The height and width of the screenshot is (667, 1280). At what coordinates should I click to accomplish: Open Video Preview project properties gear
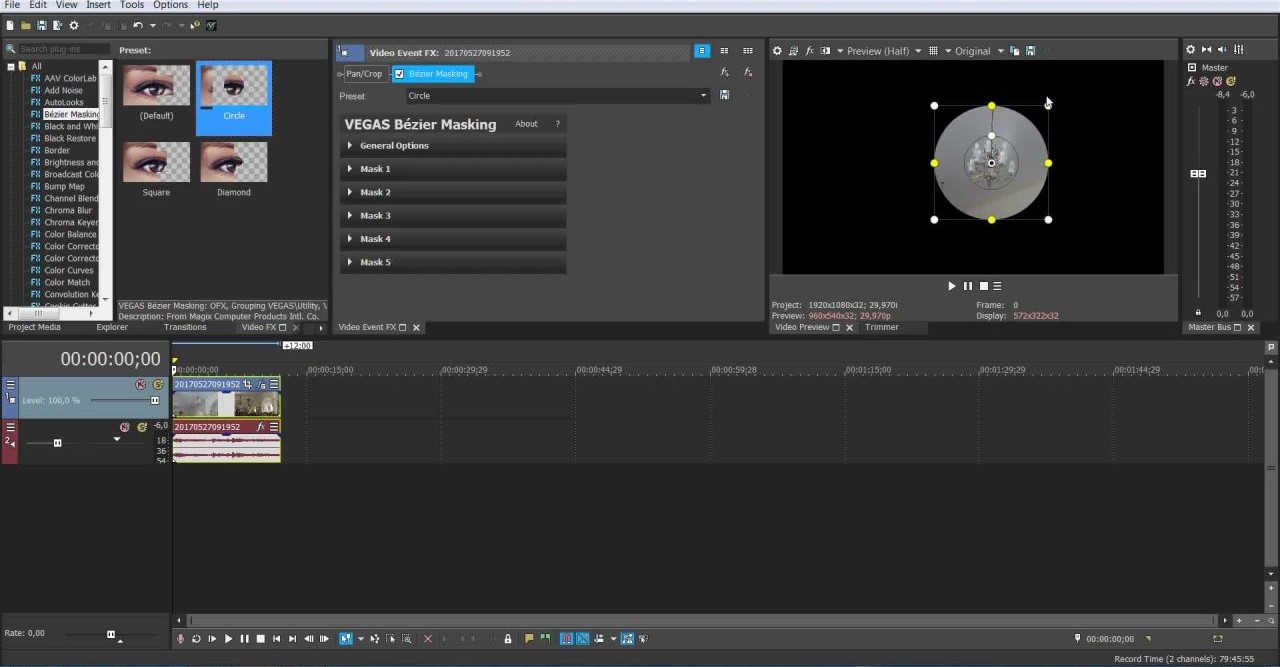point(777,51)
